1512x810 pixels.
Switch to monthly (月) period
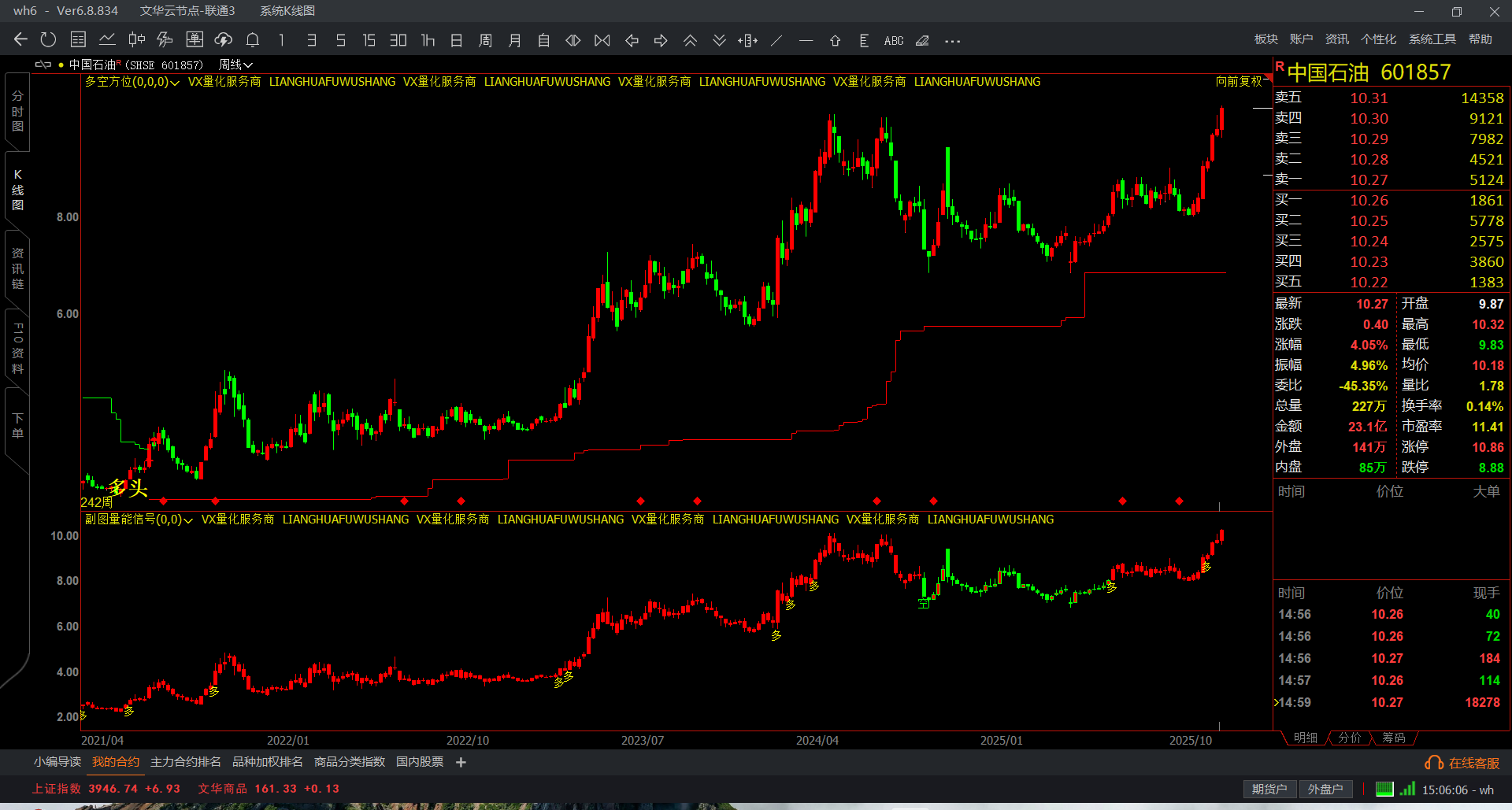[x=514, y=39]
